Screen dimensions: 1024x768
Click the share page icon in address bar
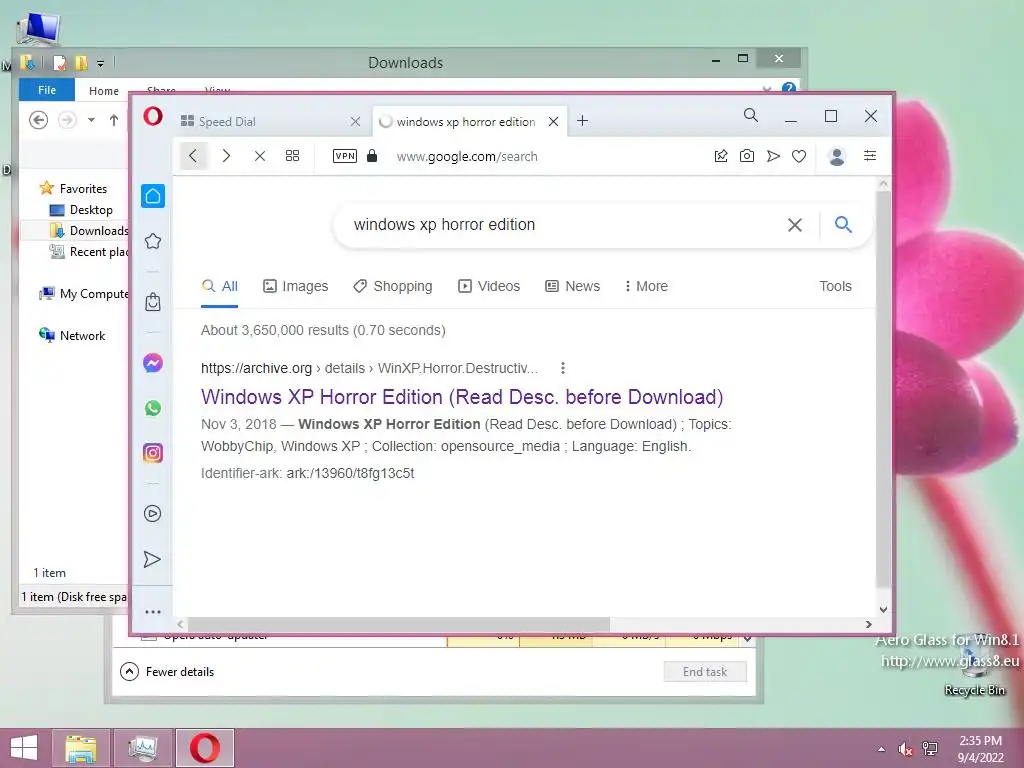point(721,155)
